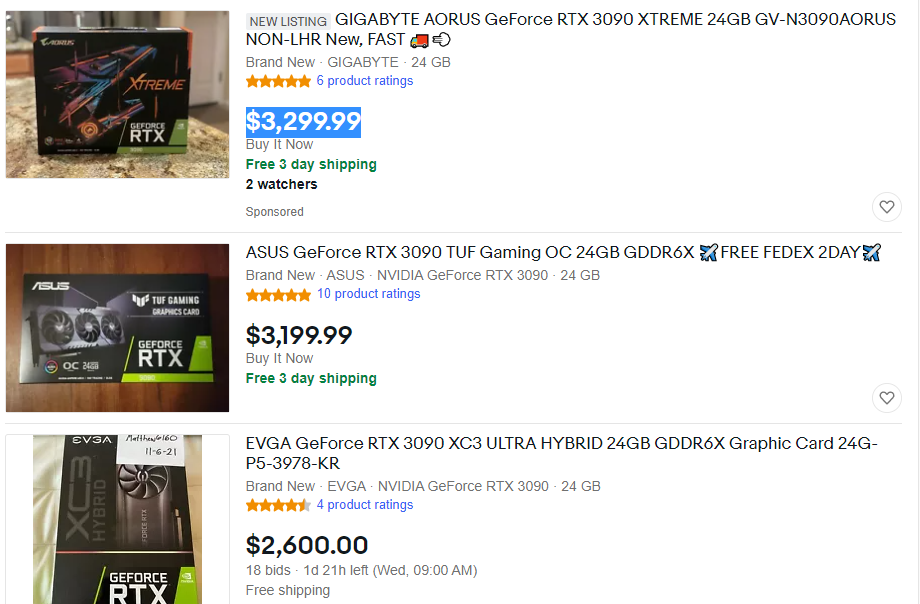This screenshot has height=604, width=920.
Task: Click the $2,600.00 bid price
Action: [306, 545]
